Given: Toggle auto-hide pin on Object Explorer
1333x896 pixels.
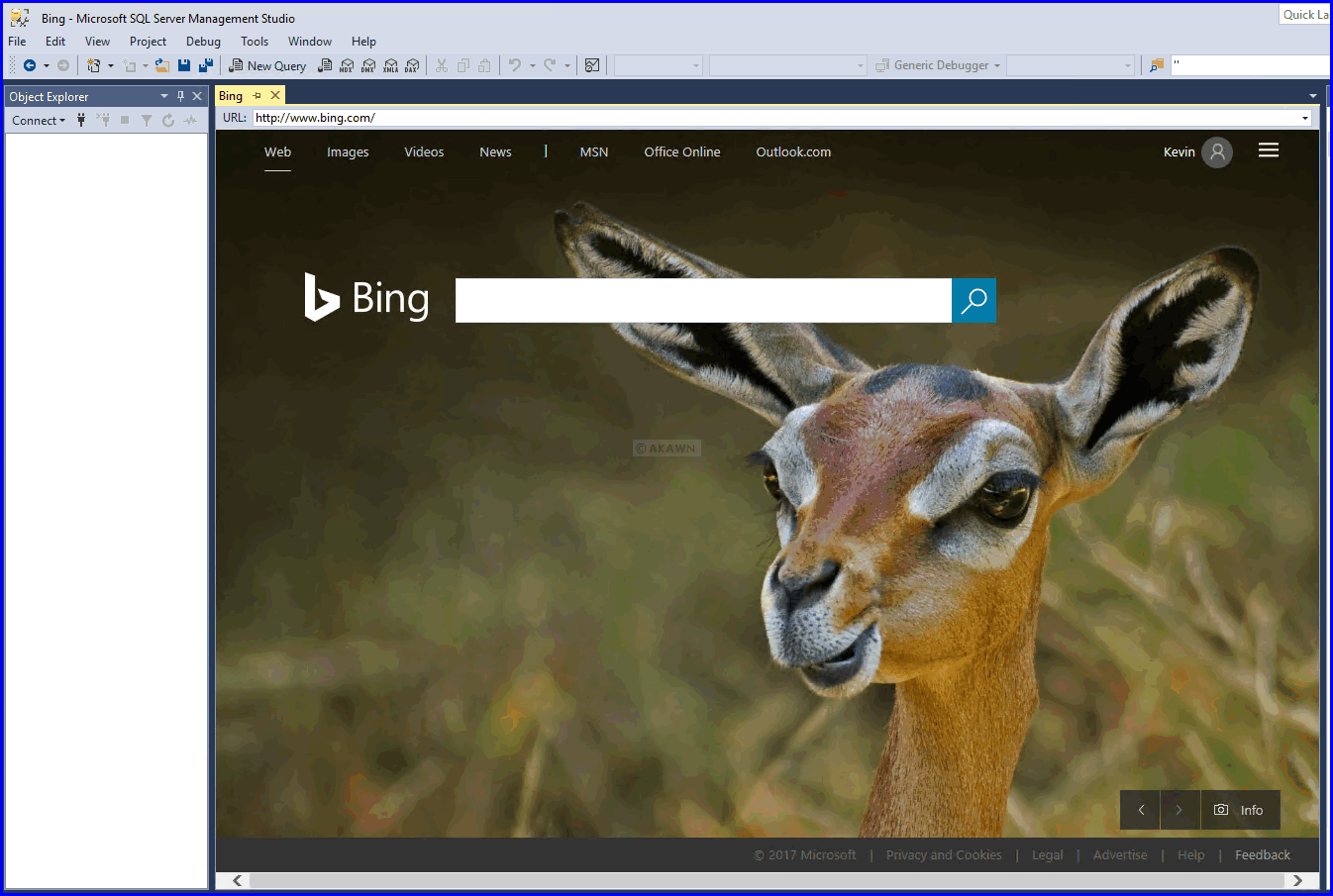Looking at the screenshot, I should (x=180, y=96).
